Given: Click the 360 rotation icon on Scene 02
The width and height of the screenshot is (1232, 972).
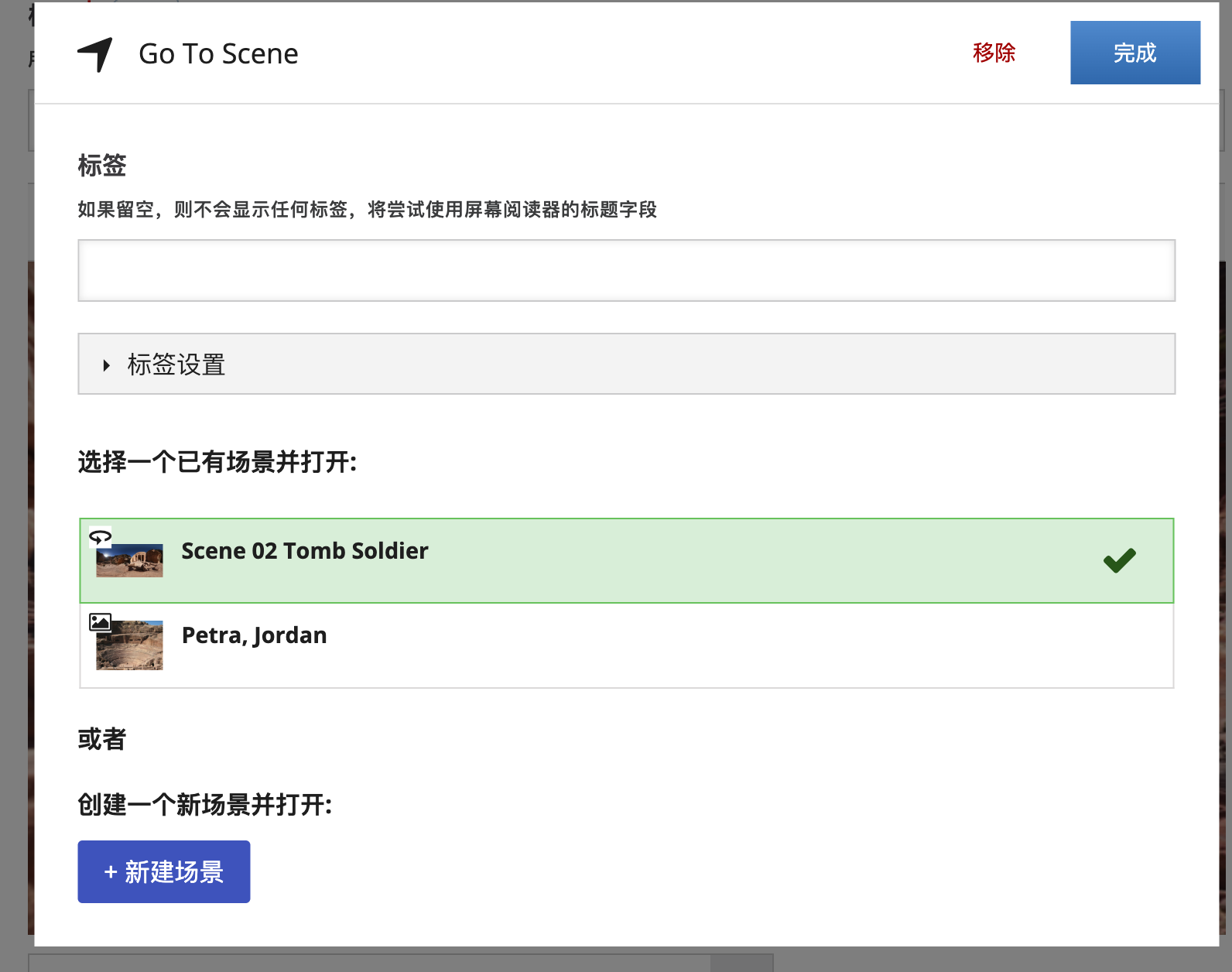Looking at the screenshot, I should coord(100,537).
